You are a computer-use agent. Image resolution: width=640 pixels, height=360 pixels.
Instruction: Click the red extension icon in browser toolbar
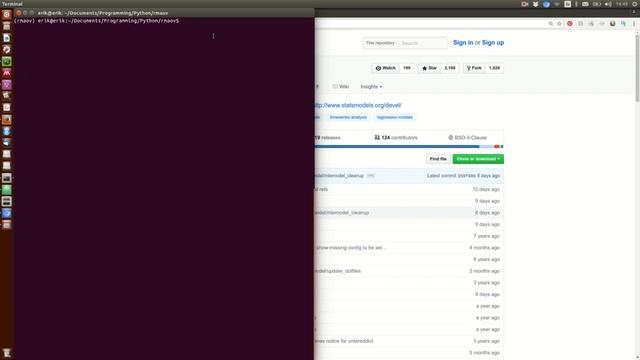570,24
